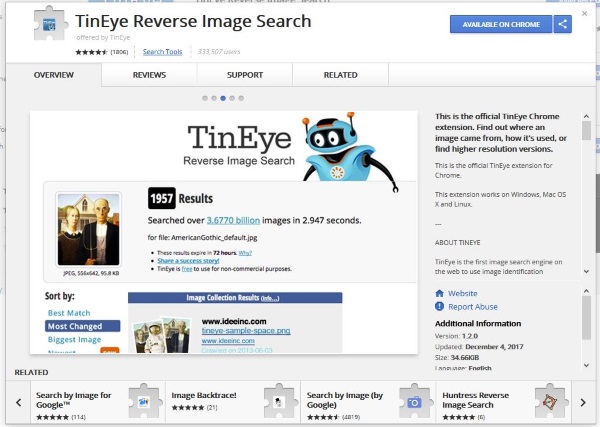This screenshot has width=600, height=427.
Task: Click 'Size: 34.66KiB' text
Action: point(457,357)
